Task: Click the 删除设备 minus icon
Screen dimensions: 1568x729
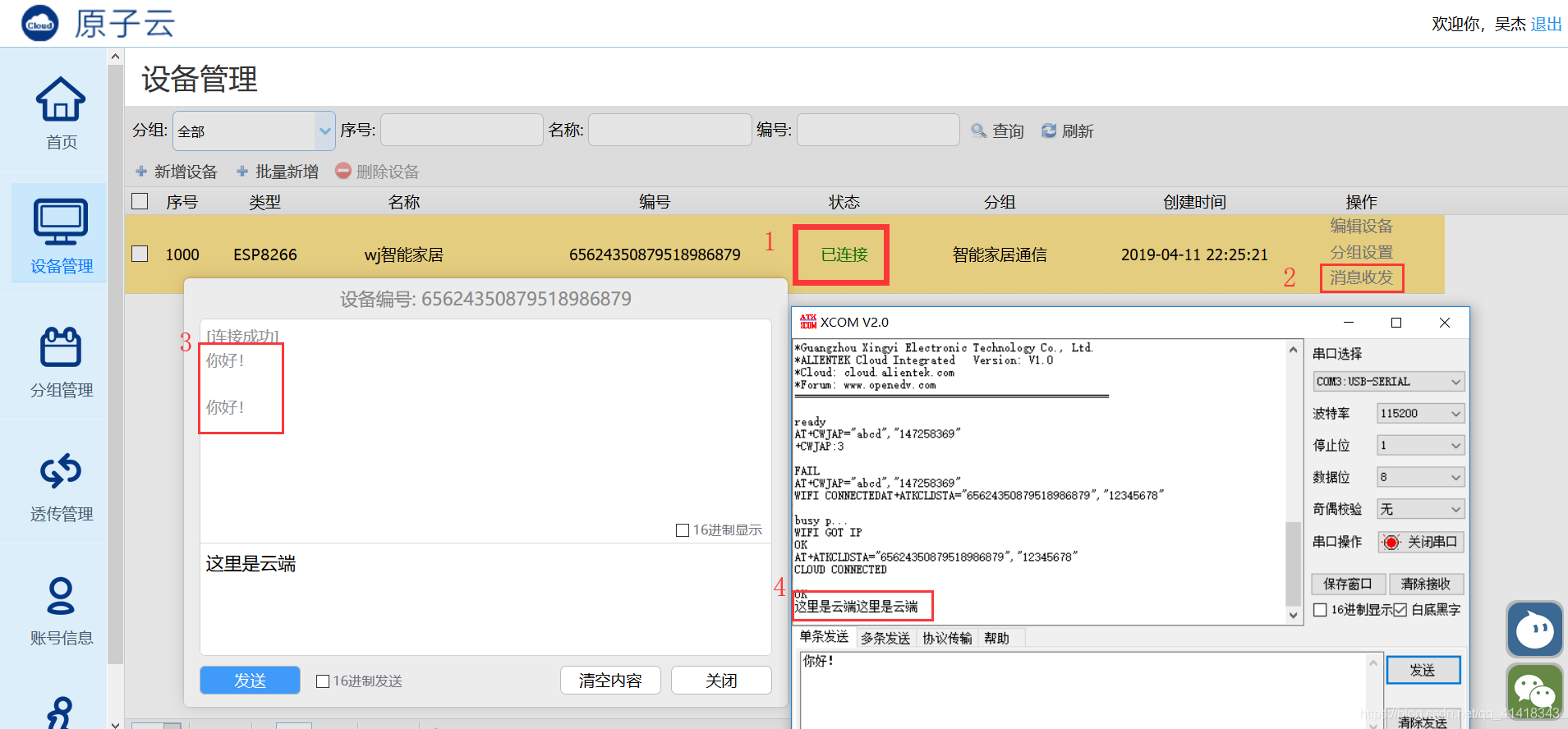Action: 343,171
